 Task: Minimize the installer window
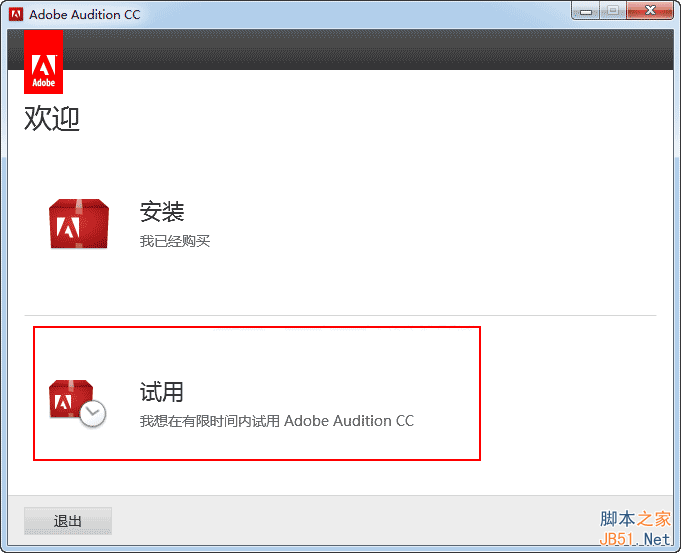coord(585,11)
